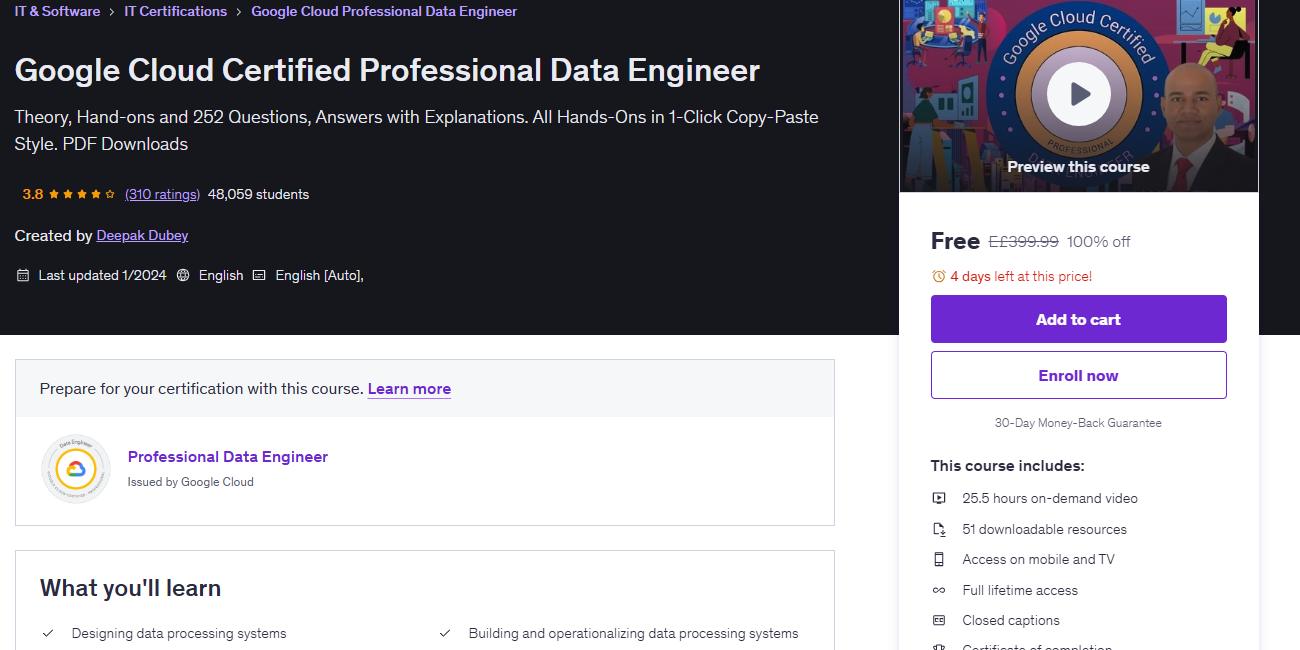Click checkmark beside Designing data processing systems
Viewport: 1300px width, 650px height.
click(x=47, y=633)
